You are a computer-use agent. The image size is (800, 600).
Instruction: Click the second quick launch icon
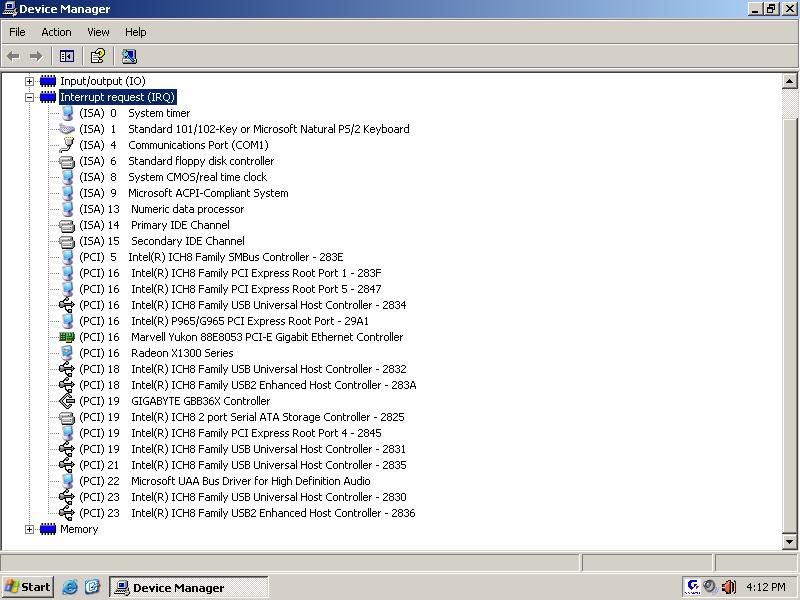coord(92,587)
